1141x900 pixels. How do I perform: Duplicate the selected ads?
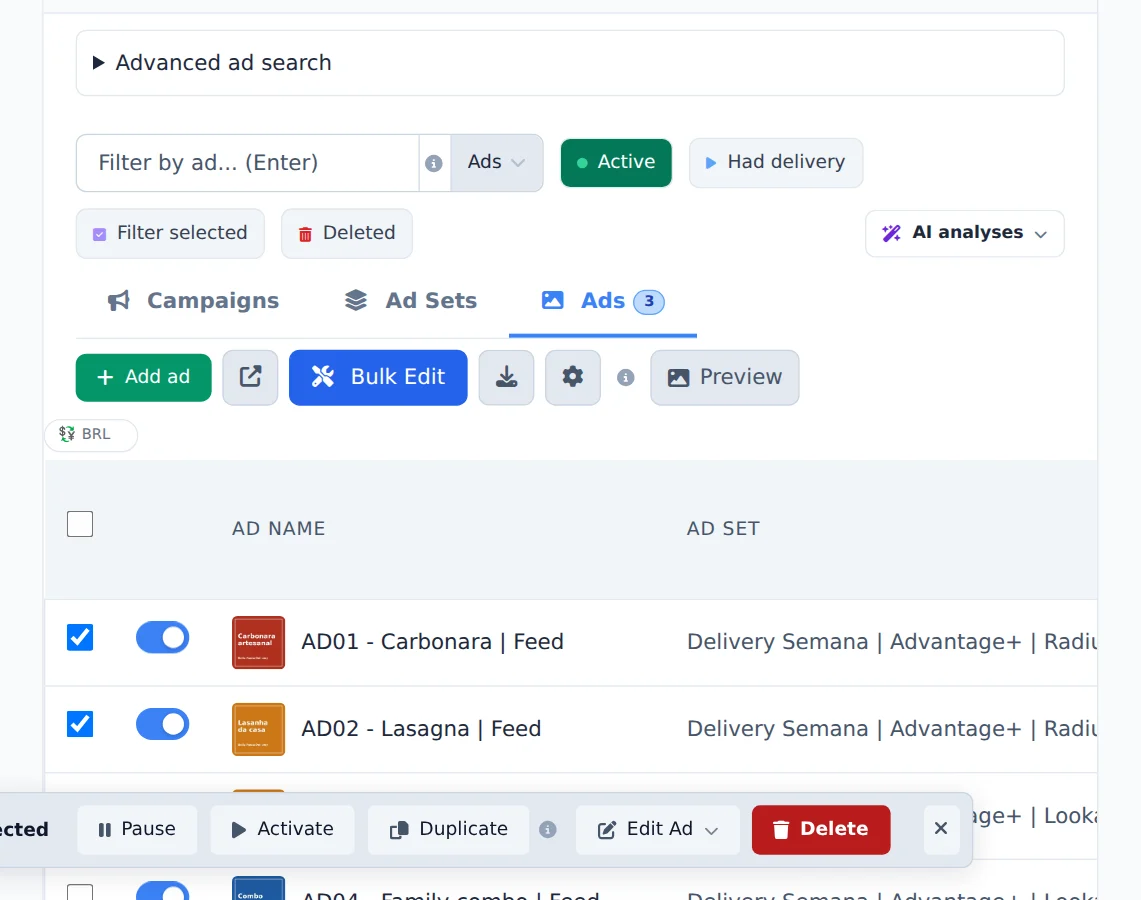click(x=448, y=829)
